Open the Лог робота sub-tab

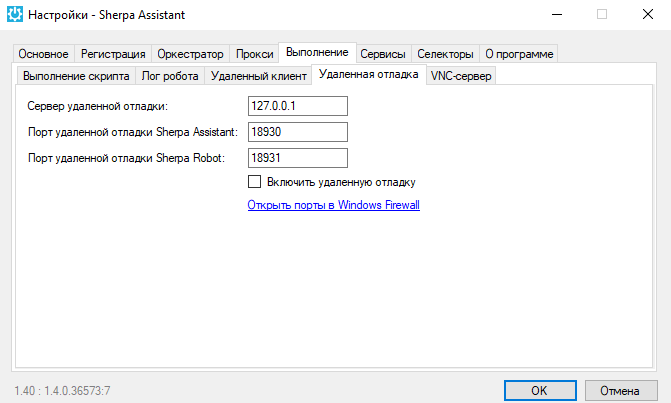(x=170, y=76)
